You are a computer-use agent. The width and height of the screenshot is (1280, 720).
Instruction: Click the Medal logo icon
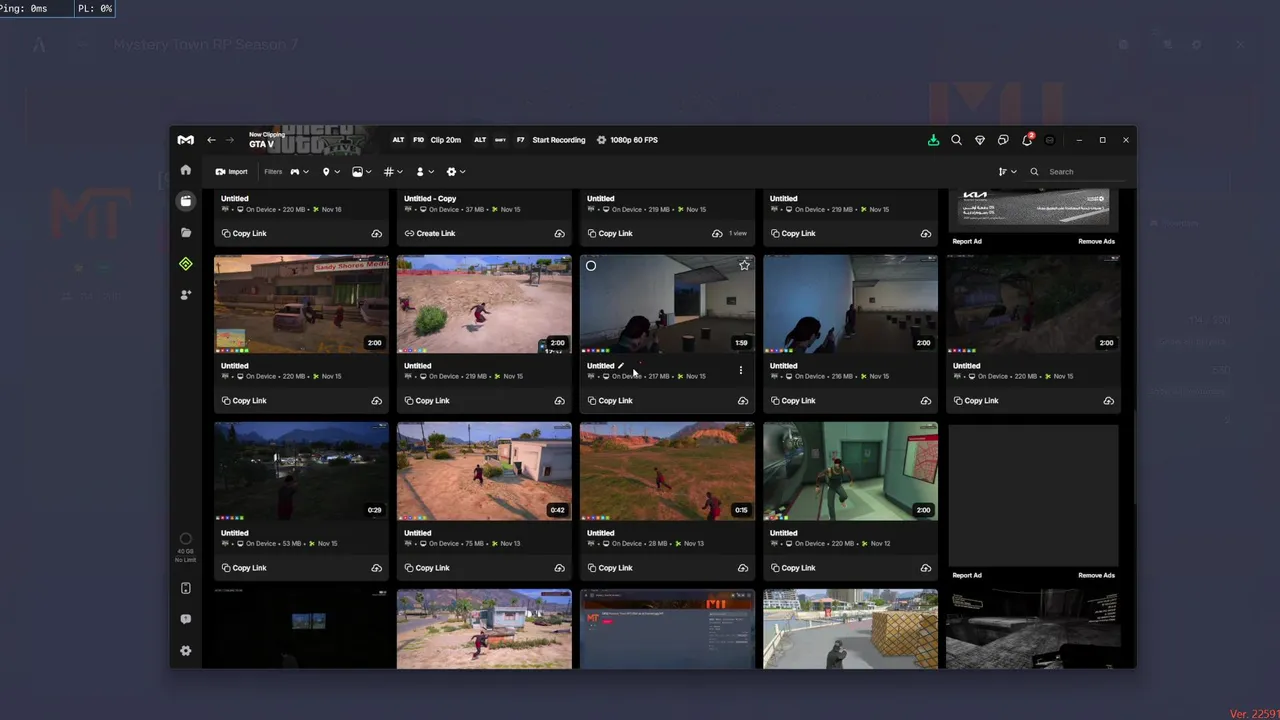coord(186,140)
